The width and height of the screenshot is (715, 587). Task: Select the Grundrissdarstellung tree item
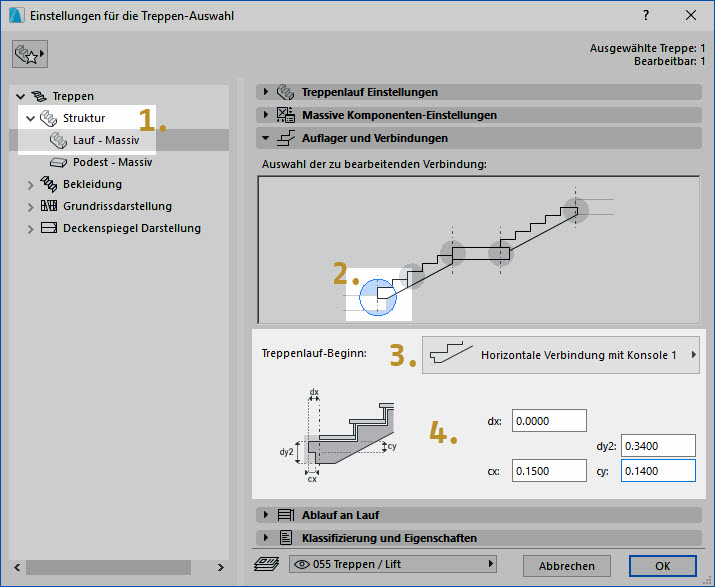click(117, 206)
